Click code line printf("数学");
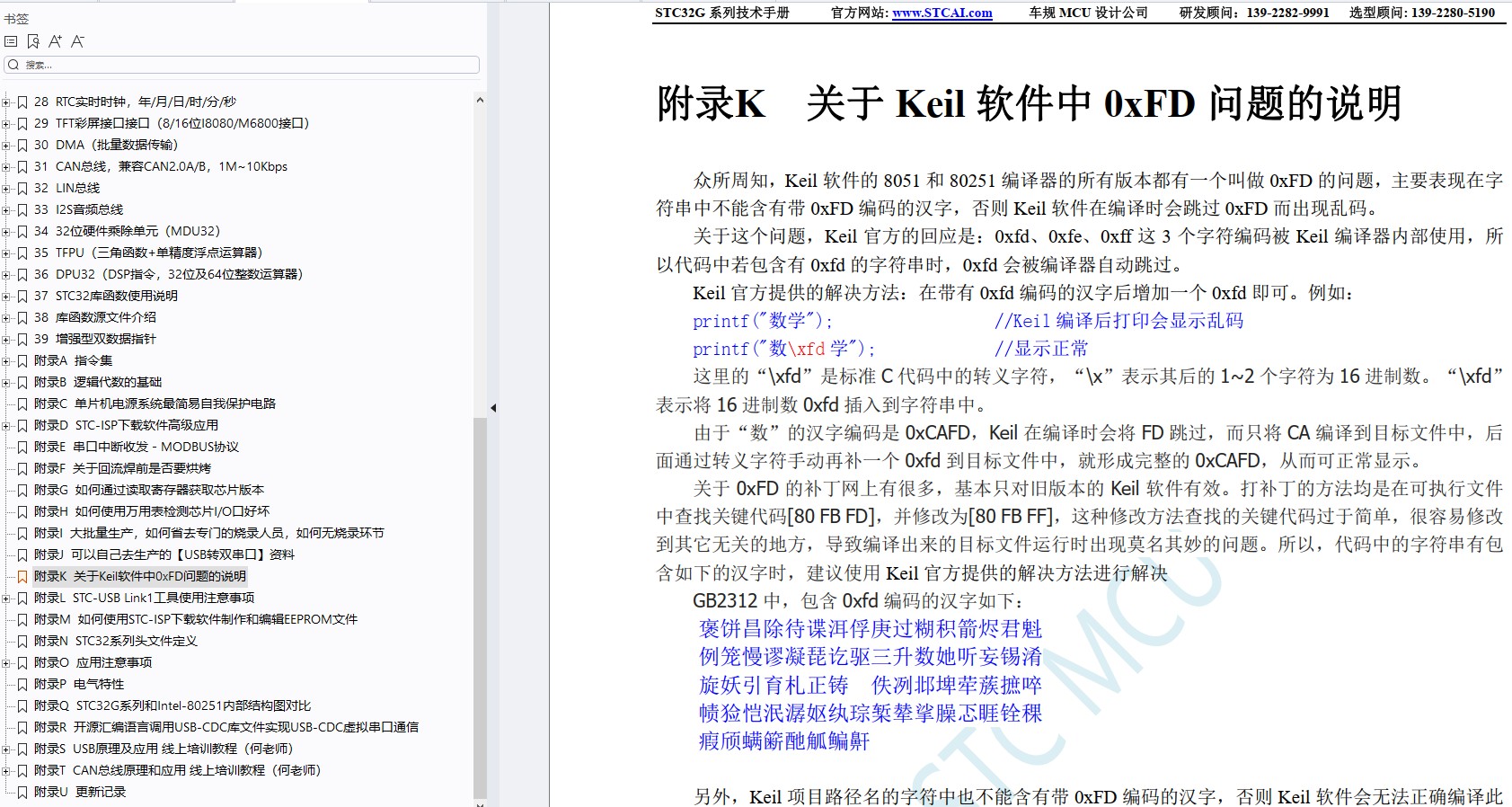1512x807 pixels. coord(763,321)
